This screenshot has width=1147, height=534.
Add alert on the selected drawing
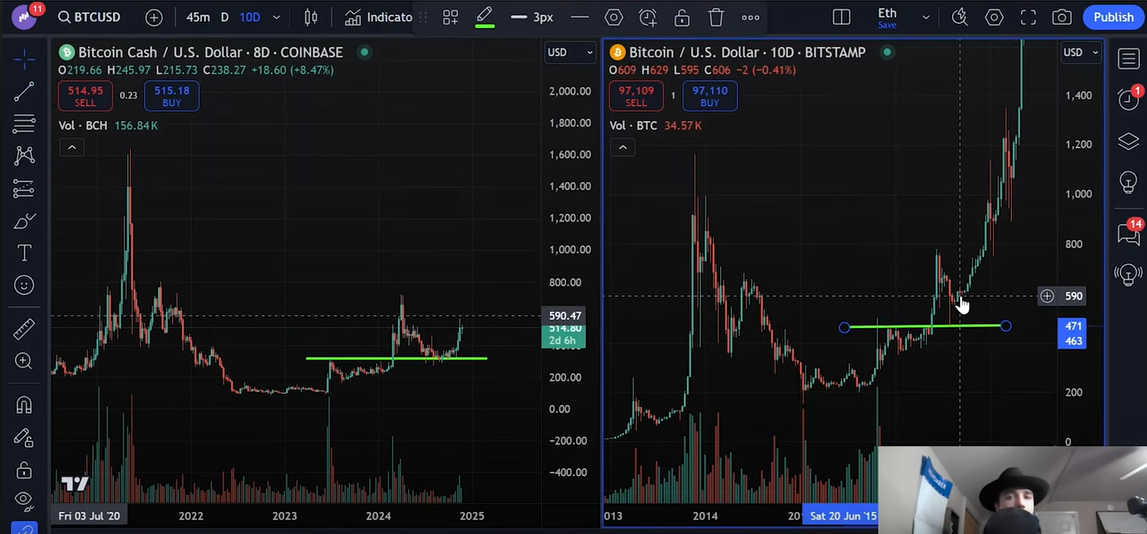647,18
